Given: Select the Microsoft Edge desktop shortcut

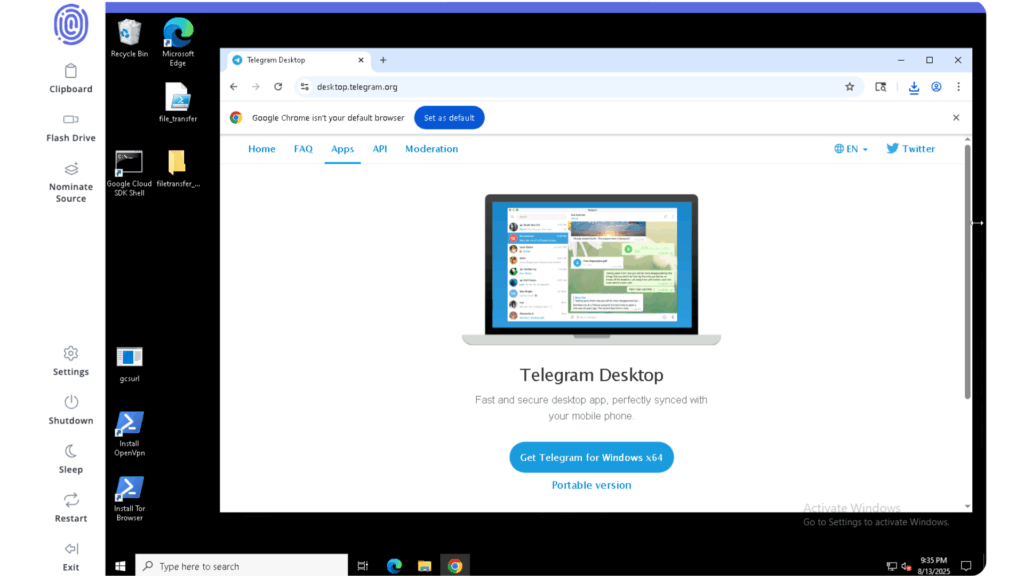Looking at the screenshot, I should (x=178, y=42).
